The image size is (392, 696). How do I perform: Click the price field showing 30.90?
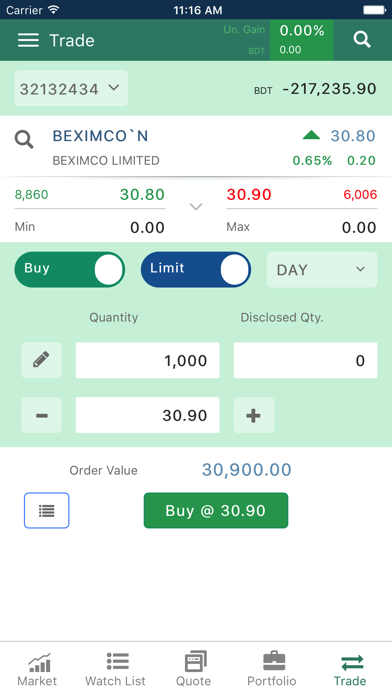point(147,415)
